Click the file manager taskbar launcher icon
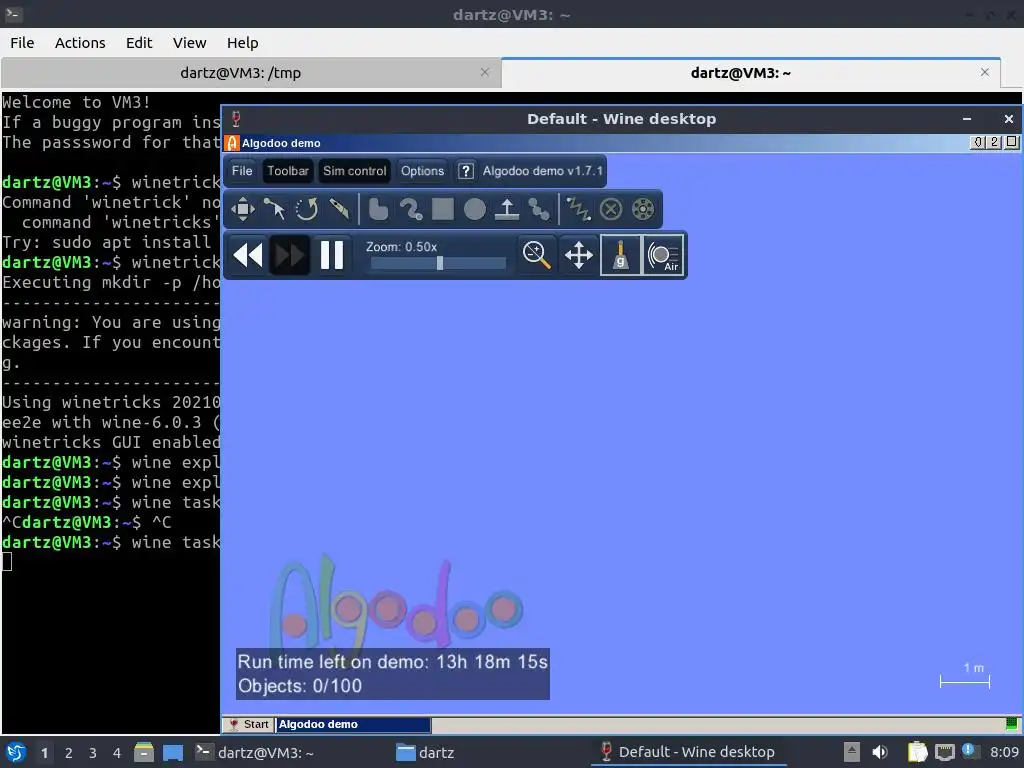The width and height of the screenshot is (1024, 768). click(x=144, y=753)
